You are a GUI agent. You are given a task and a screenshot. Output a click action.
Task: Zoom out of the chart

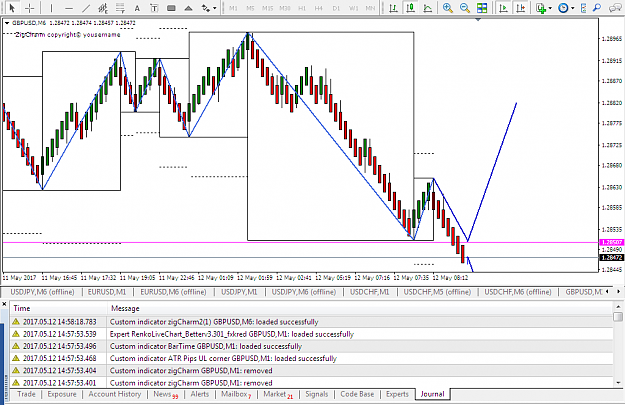(x=465, y=8)
